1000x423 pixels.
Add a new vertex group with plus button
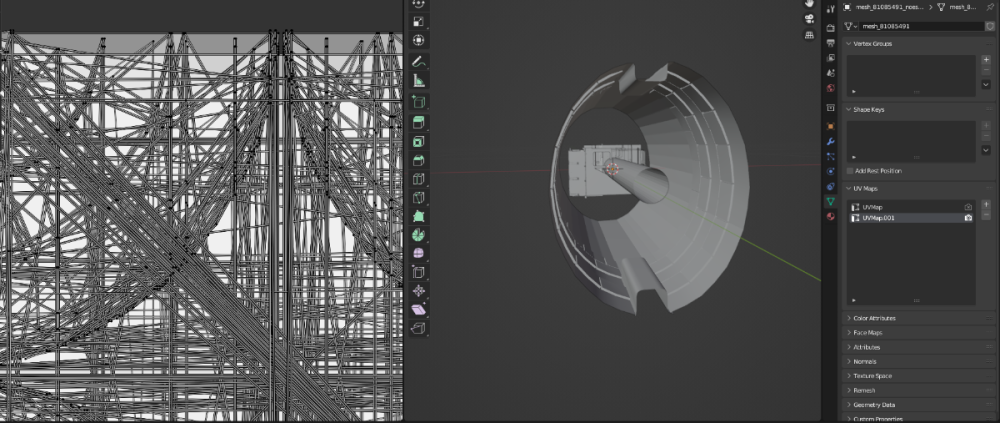[986, 60]
